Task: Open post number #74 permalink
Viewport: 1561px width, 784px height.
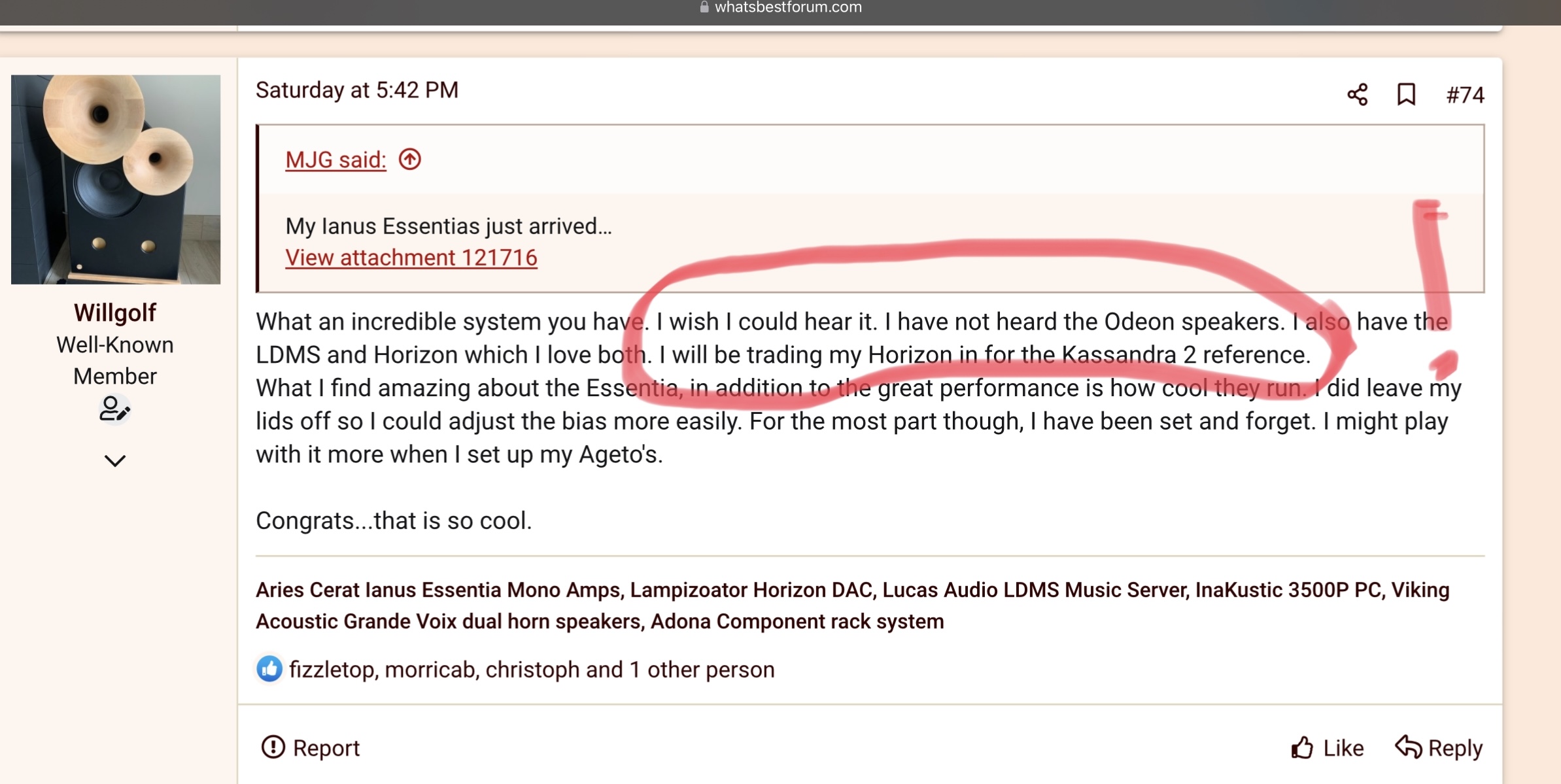Action: point(1465,95)
